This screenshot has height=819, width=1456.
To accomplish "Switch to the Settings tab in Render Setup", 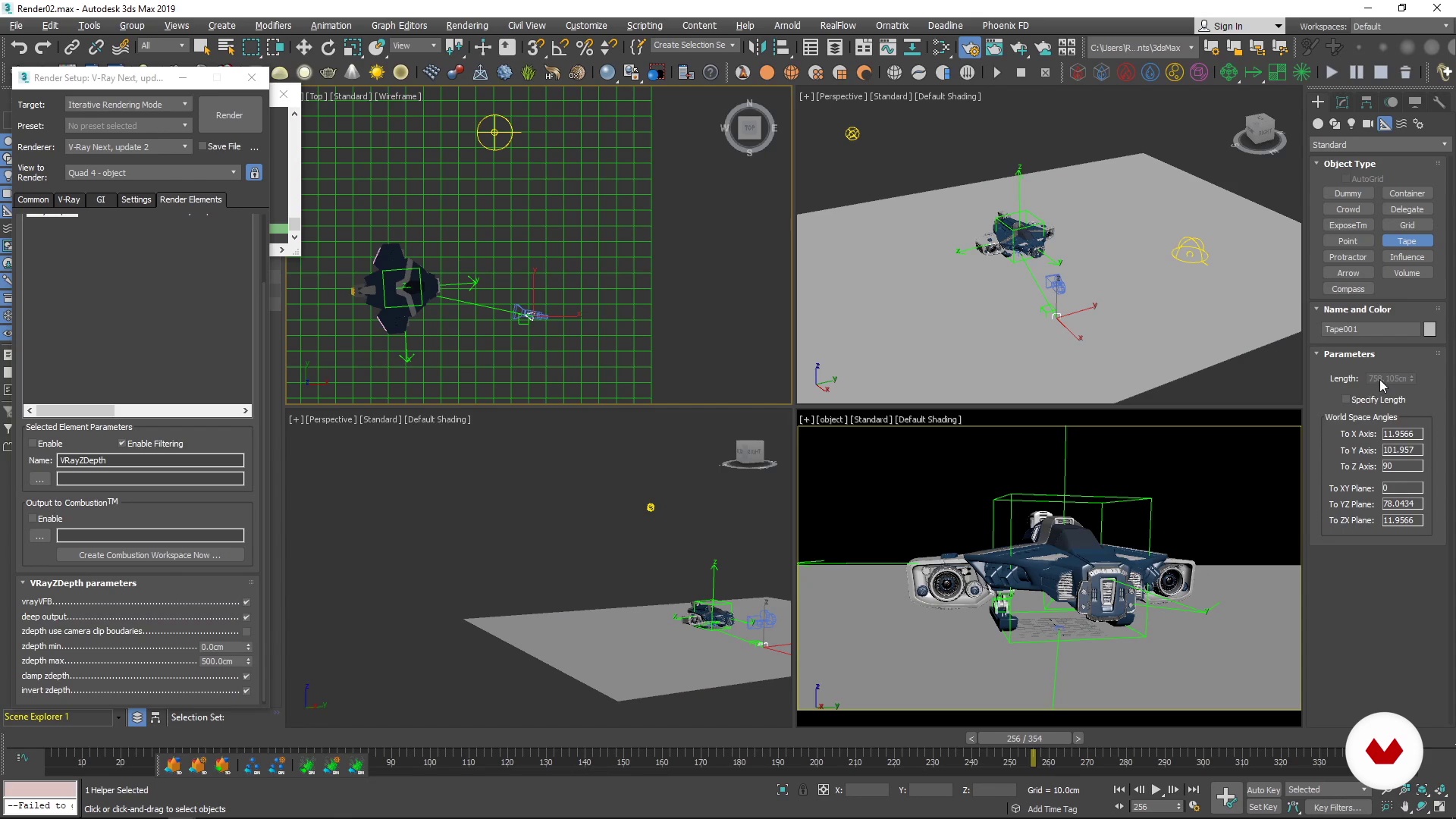I will pyautogui.click(x=136, y=199).
